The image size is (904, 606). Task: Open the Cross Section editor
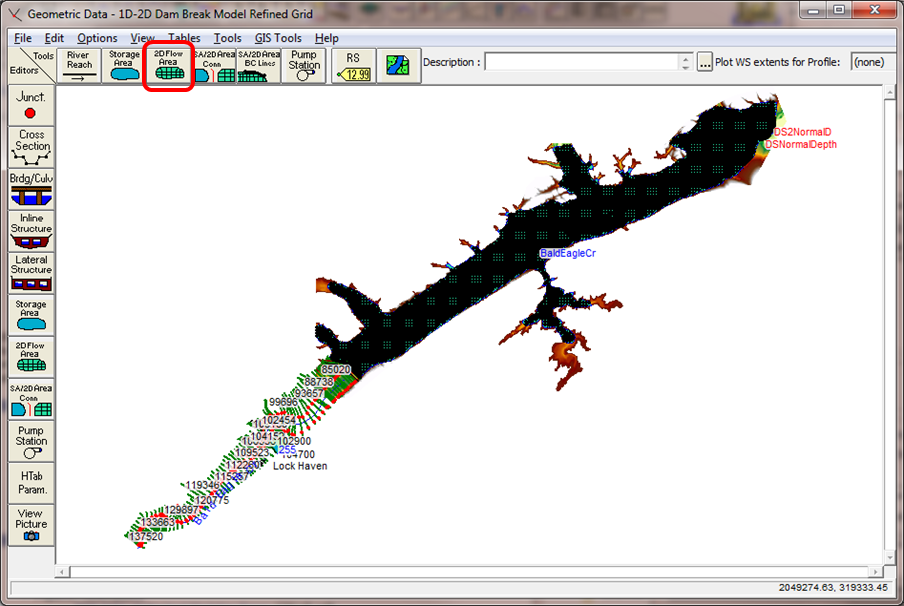tap(31, 147)
